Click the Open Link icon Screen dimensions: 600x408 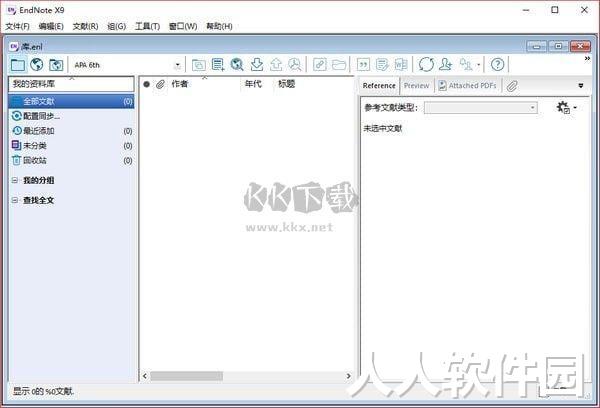[320, 65]
